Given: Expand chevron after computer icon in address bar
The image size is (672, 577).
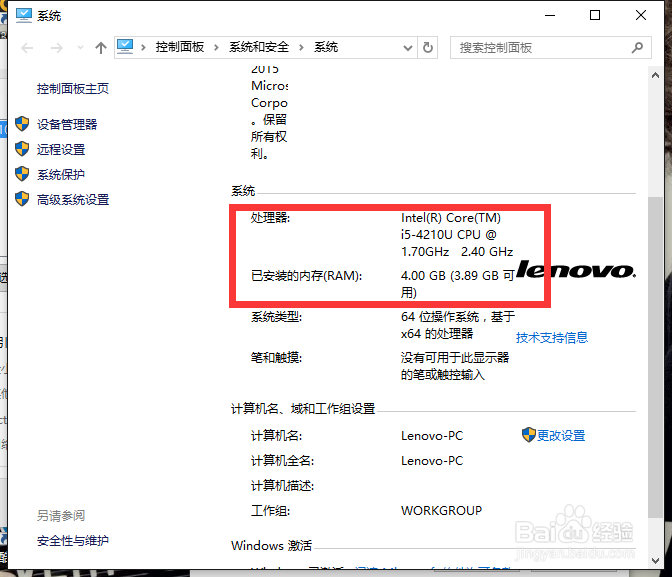Looking at the screenshot, I should 144,47.
